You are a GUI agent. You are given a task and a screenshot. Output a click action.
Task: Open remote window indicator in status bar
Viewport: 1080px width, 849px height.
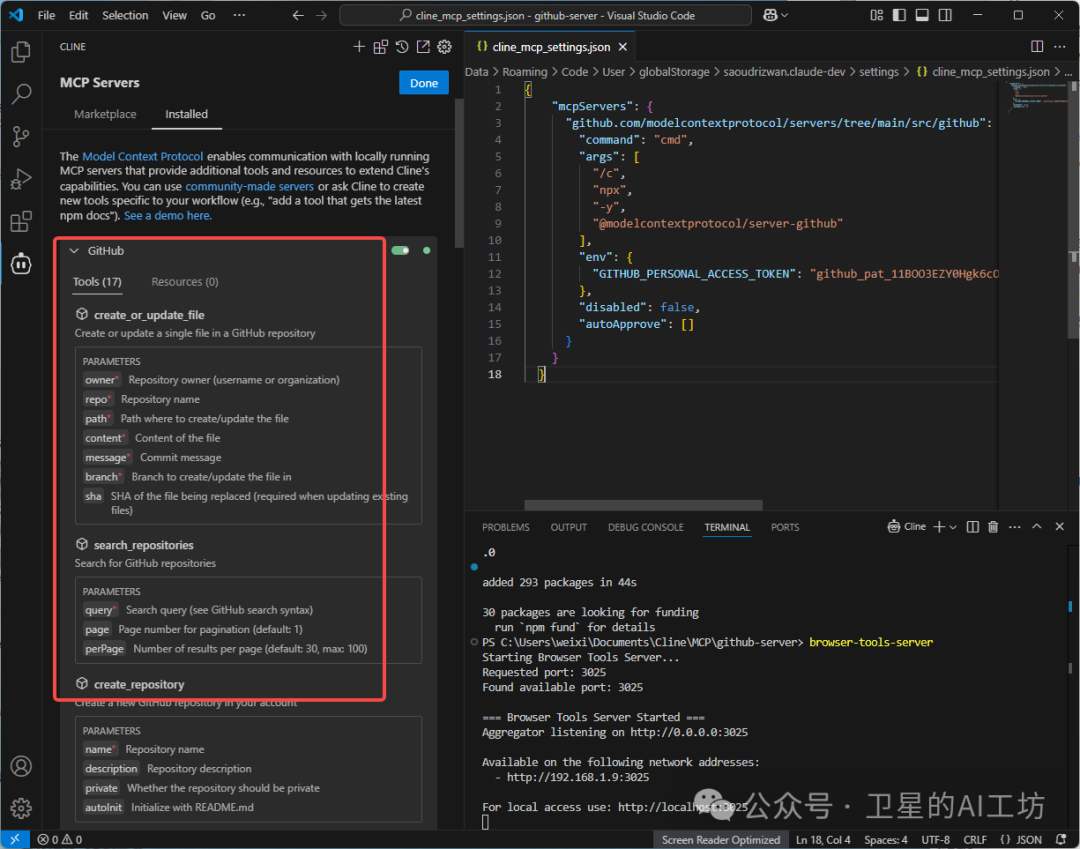click(14, 839)
